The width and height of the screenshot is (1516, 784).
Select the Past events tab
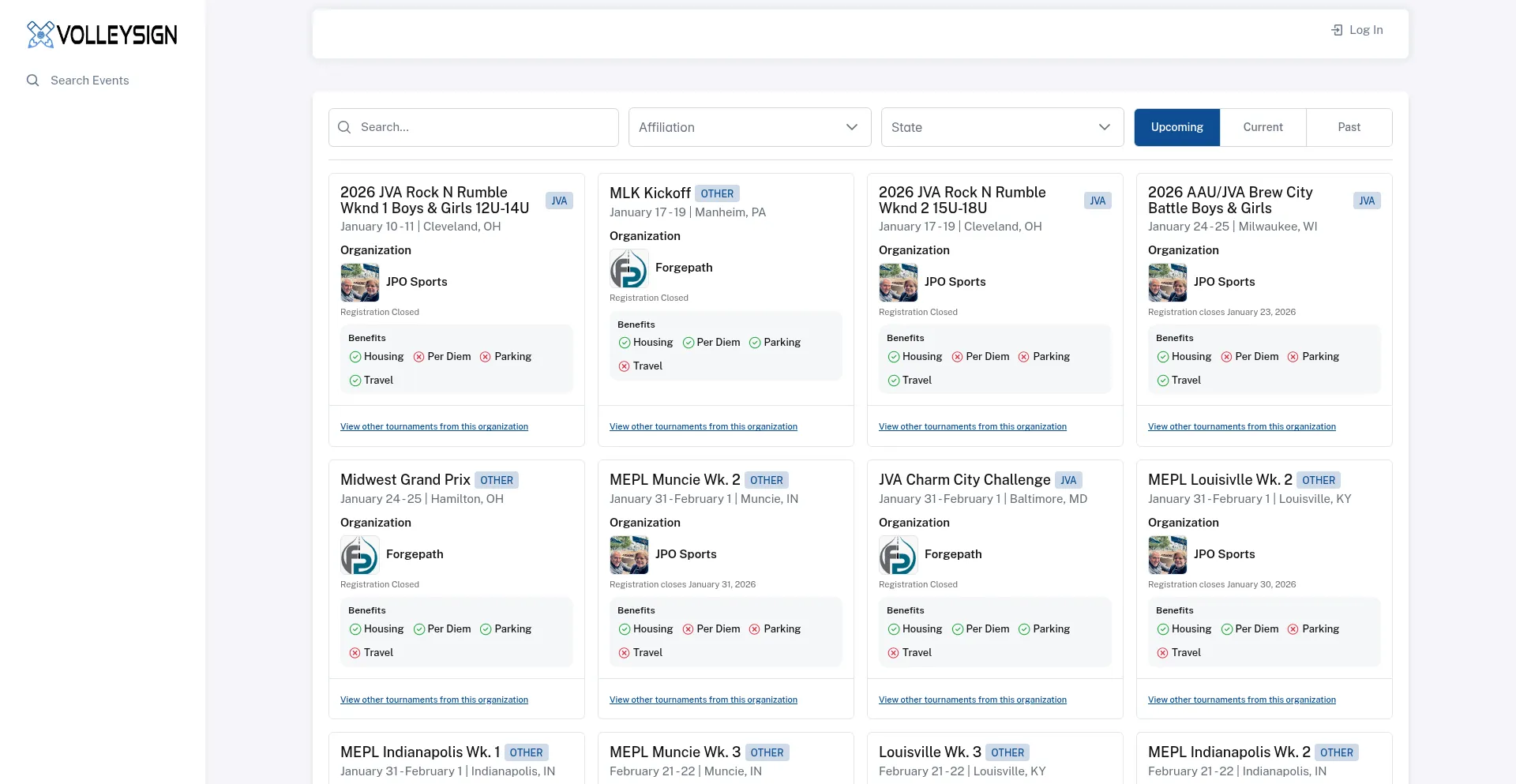1349,127
